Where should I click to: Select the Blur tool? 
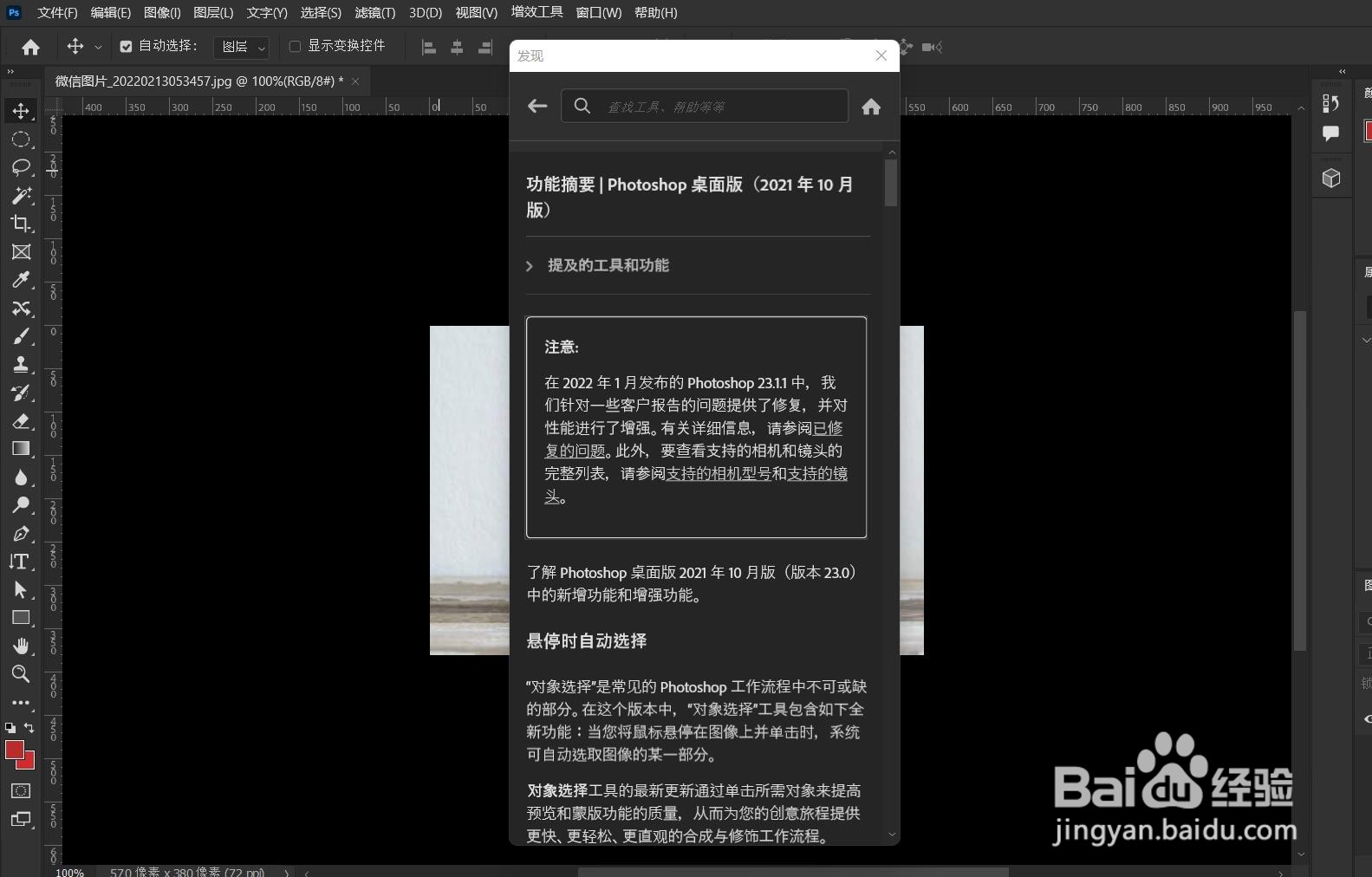[21, 477]
